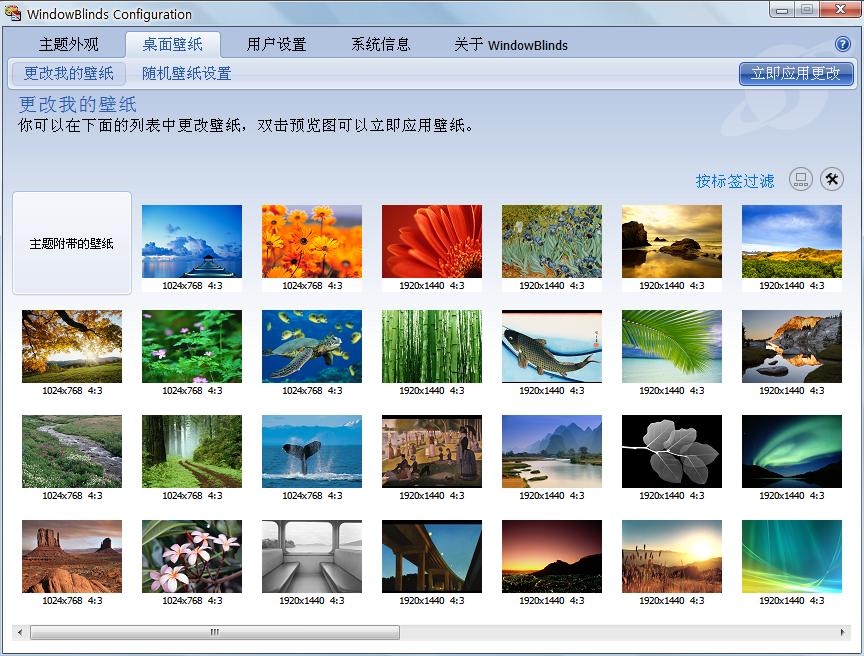The height and width of the screenshot is (656, 864).
Task: Choose the golden rocky beach wallpaper
Action: point(672,241)
